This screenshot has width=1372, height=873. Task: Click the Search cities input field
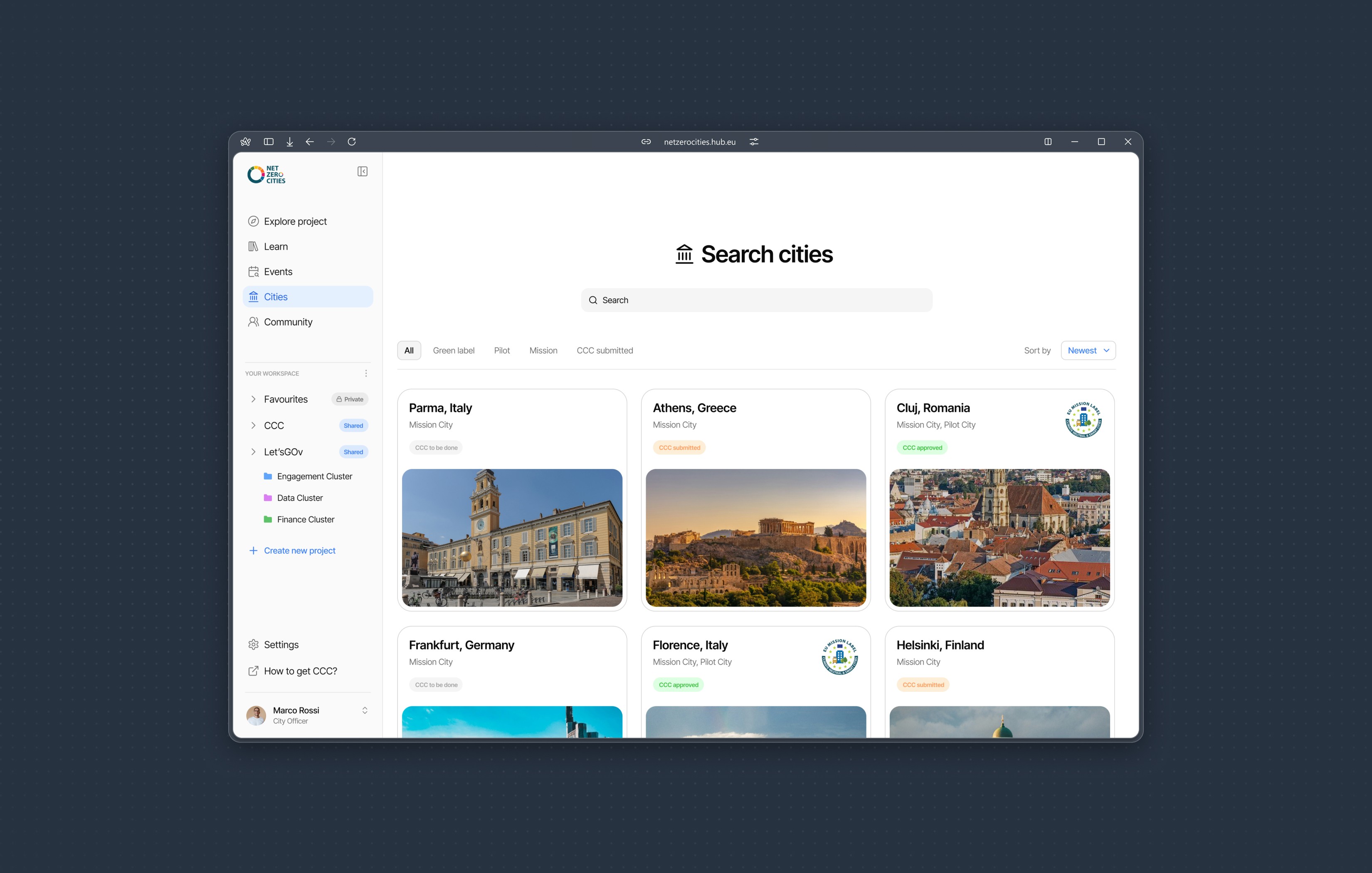pos(756,300)
